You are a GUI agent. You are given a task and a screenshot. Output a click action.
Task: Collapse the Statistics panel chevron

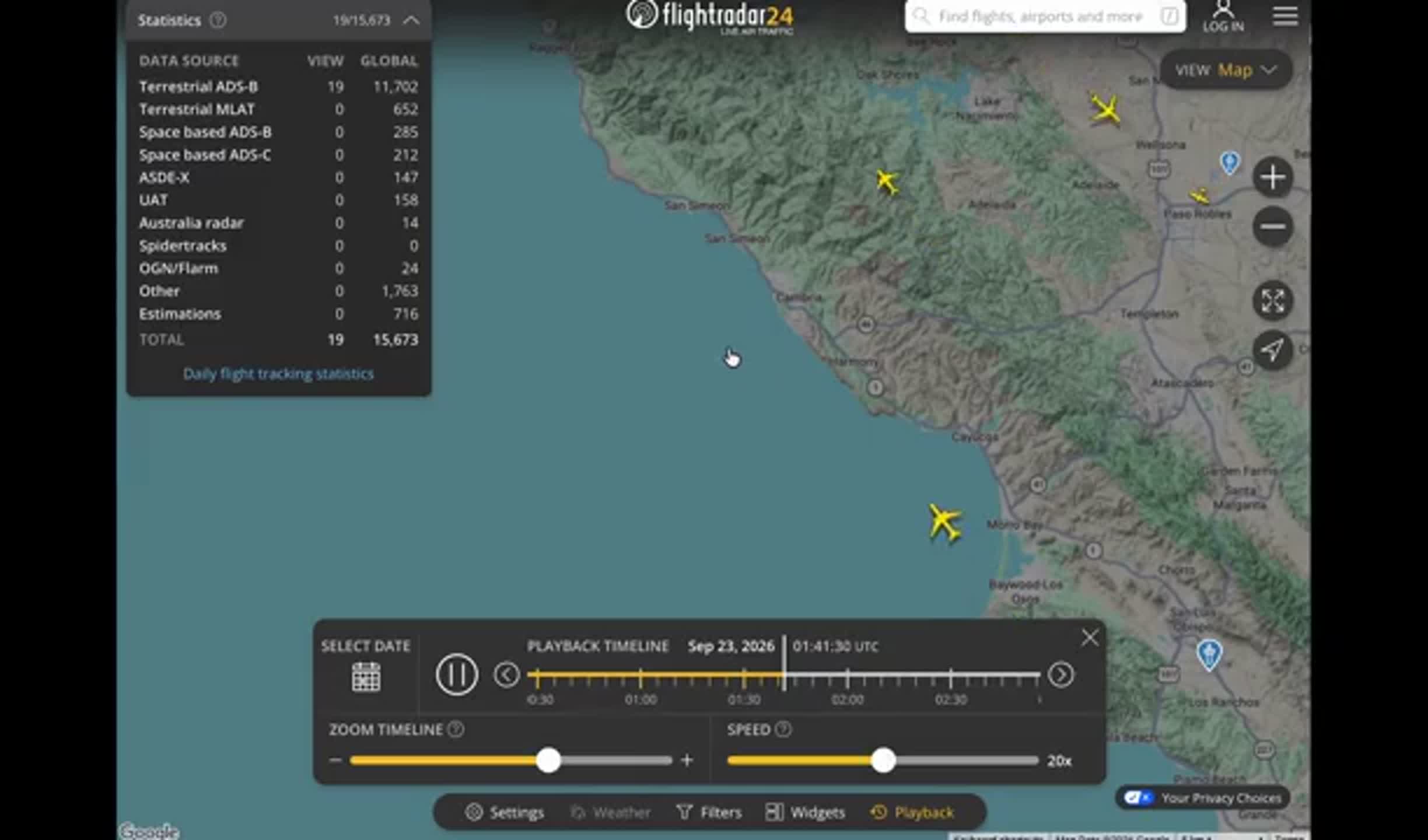pos(411,20)
